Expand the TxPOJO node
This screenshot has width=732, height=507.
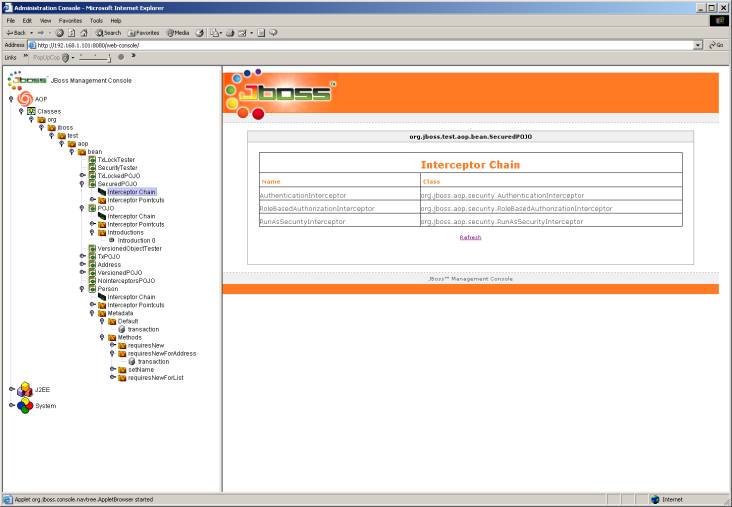click(83, 256)
